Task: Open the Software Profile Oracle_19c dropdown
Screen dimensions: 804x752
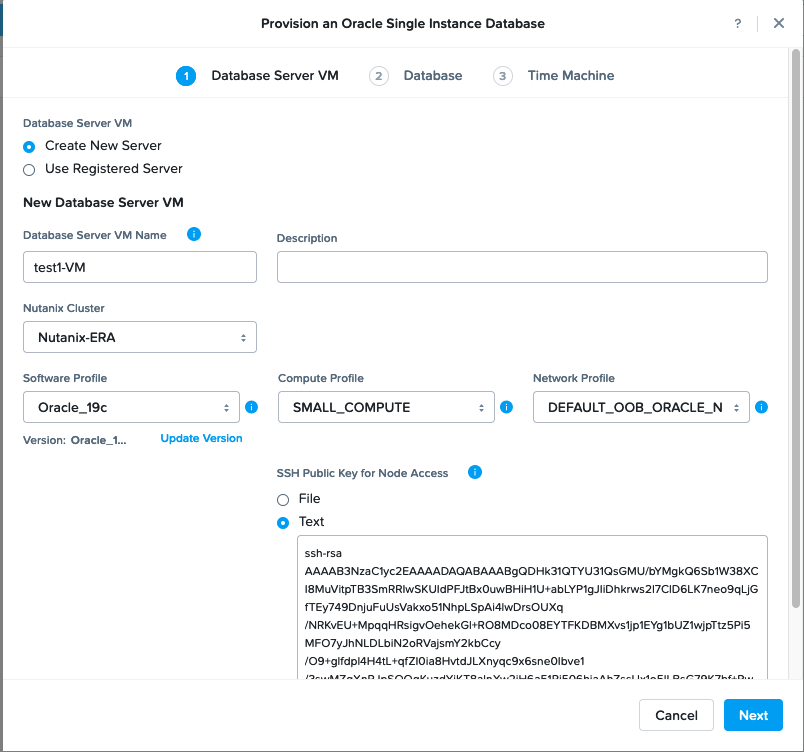Action: tap(131, 407)
